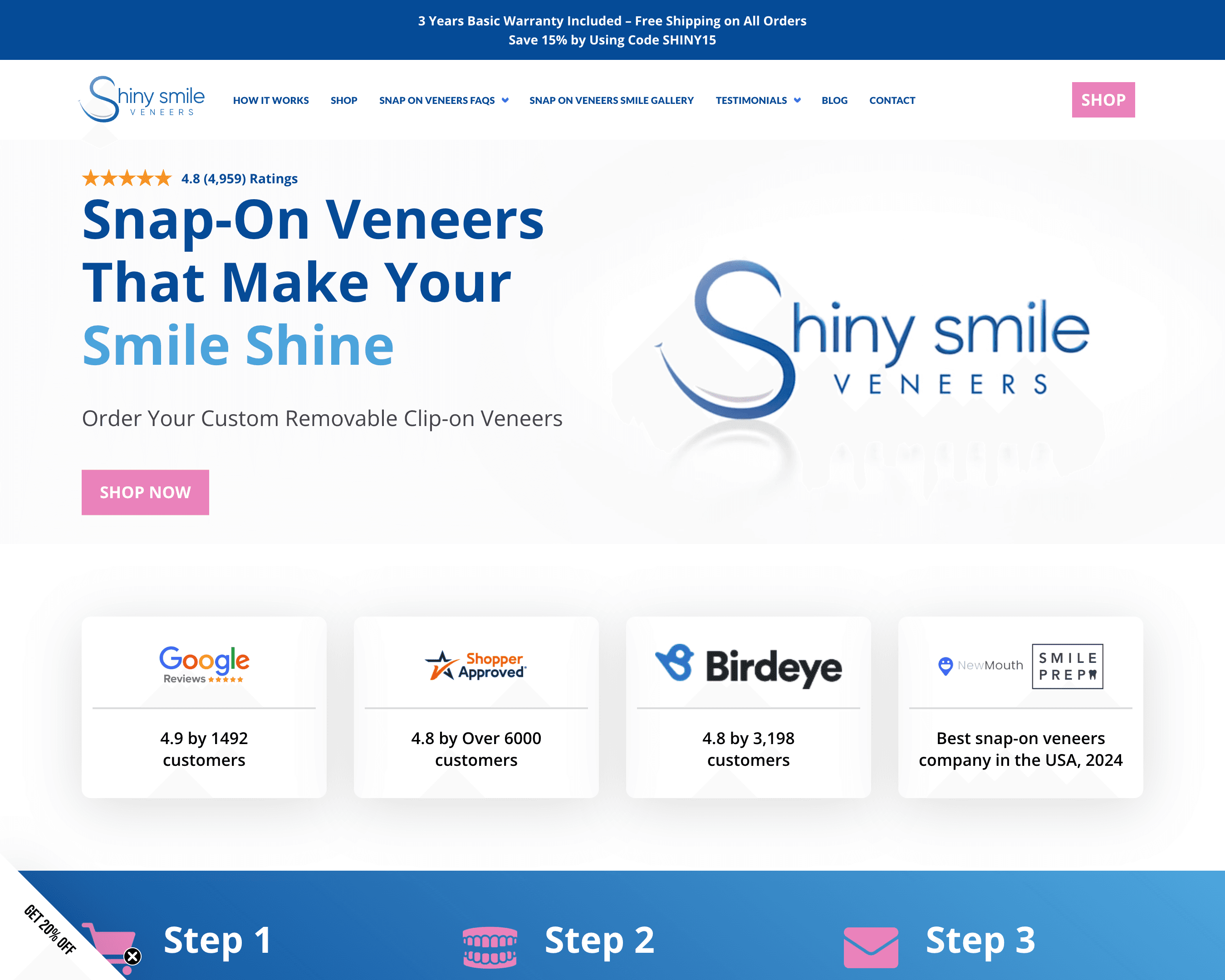This screenshot has height=980, width=1225.
Task: Click the pink SHOP button in header
Action: tap(1103, 100)
